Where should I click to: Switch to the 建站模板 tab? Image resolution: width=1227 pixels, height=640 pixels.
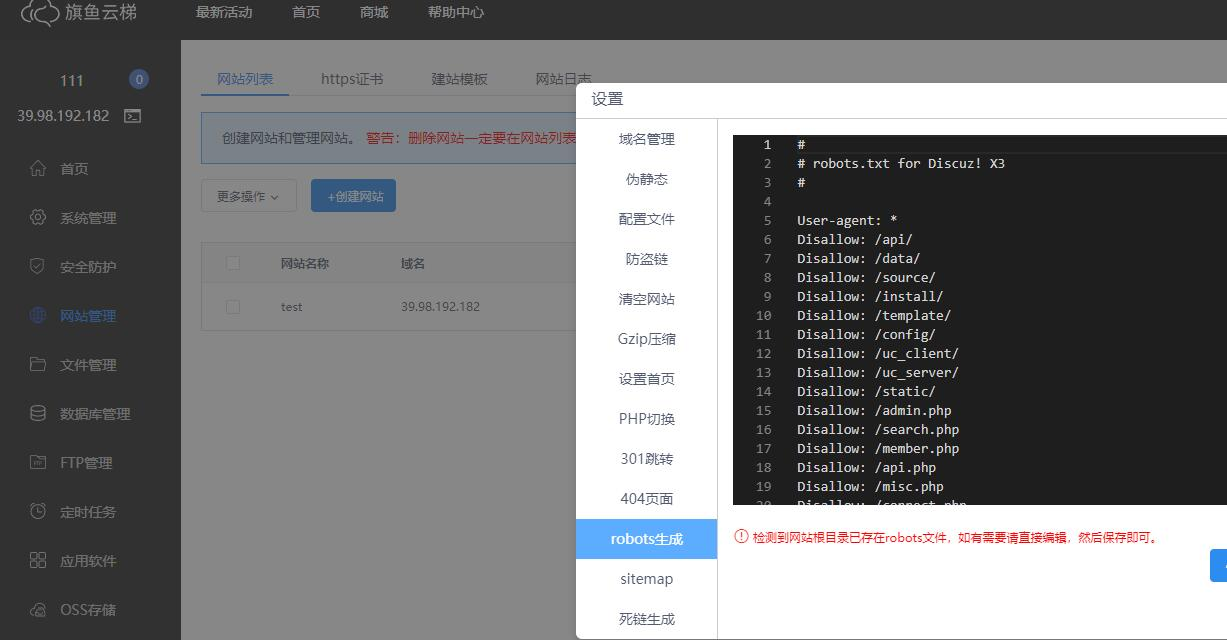click(x=459, y=79)
